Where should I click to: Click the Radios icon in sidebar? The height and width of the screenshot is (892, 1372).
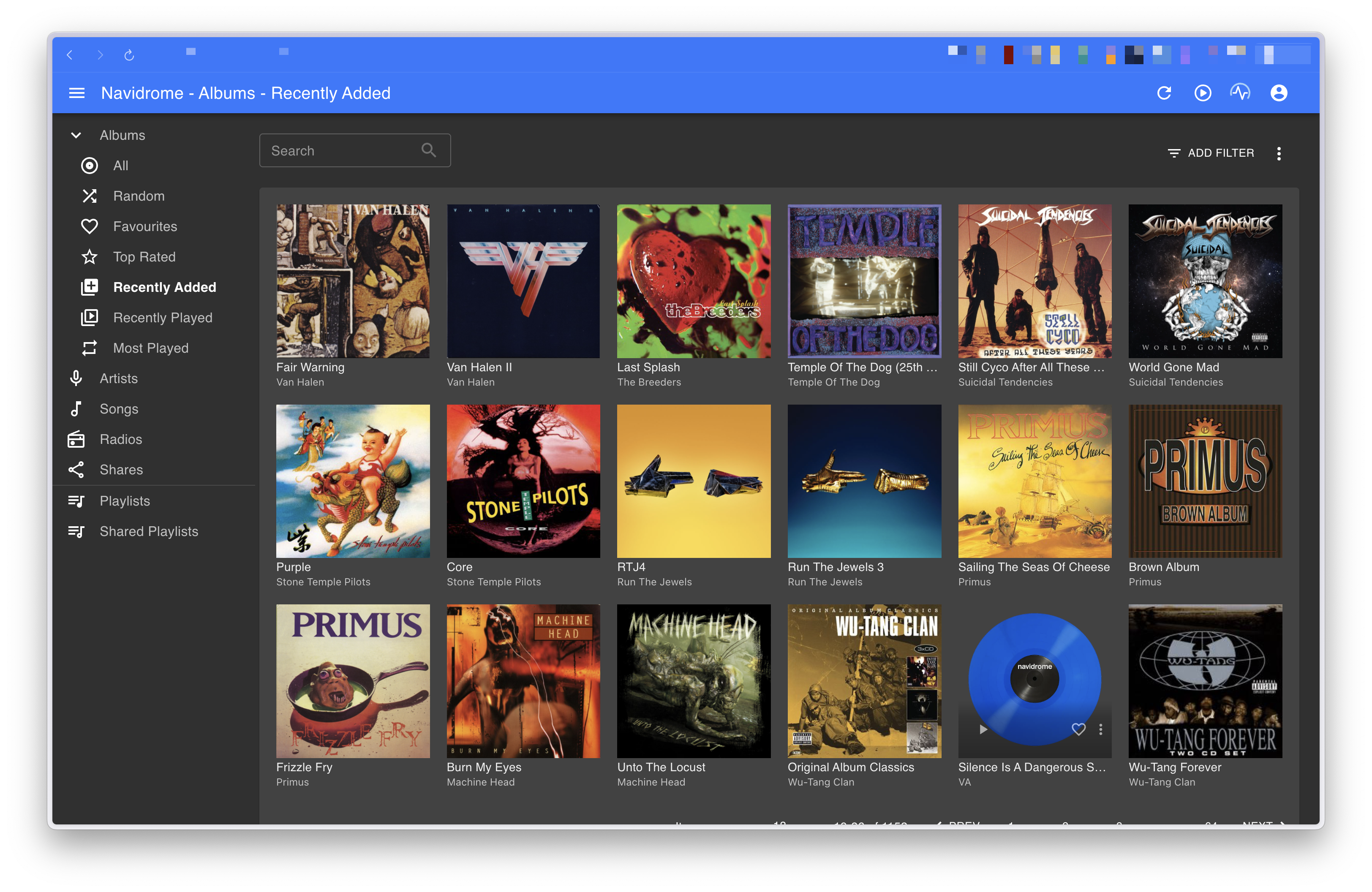pos(76,439)
